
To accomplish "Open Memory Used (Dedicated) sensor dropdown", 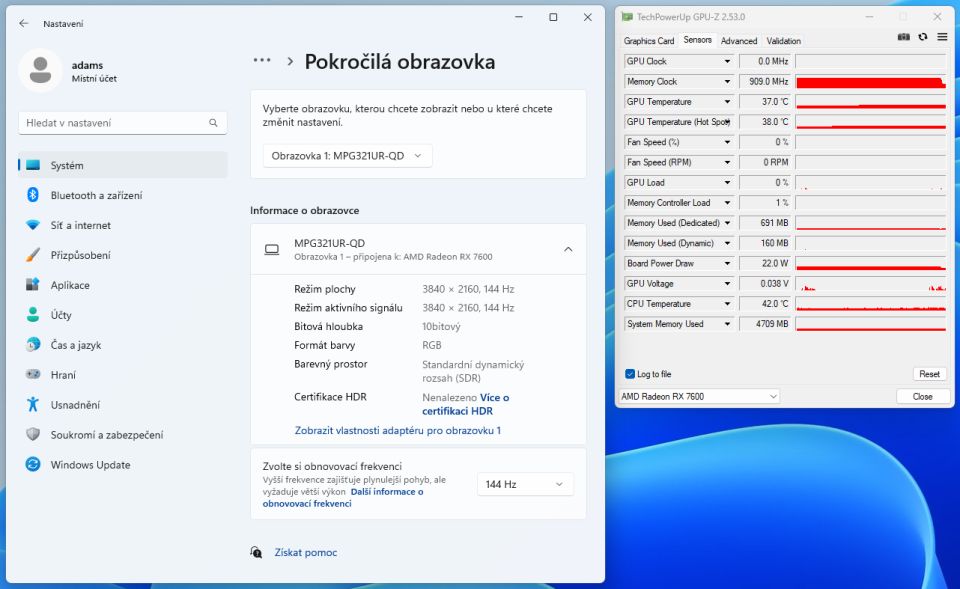I will (x=727, y=223).
